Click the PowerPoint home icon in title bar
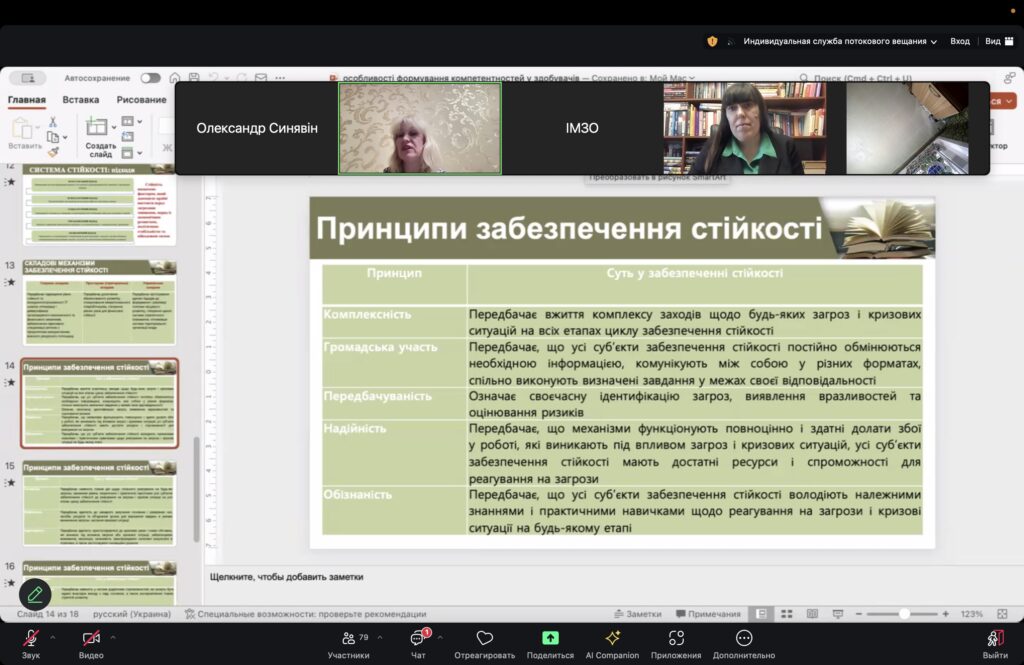This screenshot has width=1024, height=665. 175,78
